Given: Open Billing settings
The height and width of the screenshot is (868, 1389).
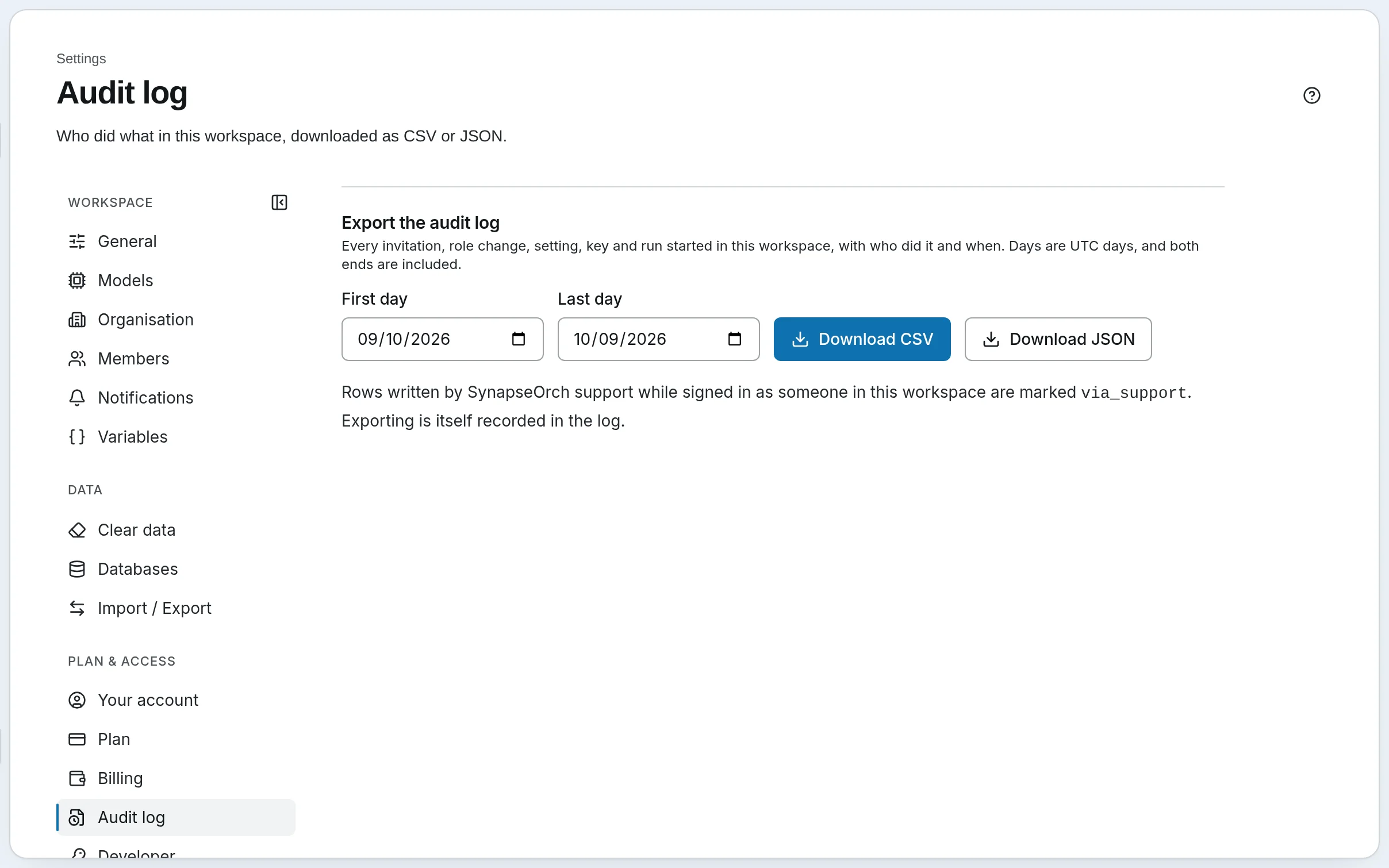Looking at the screenshot, I should 176,778.
